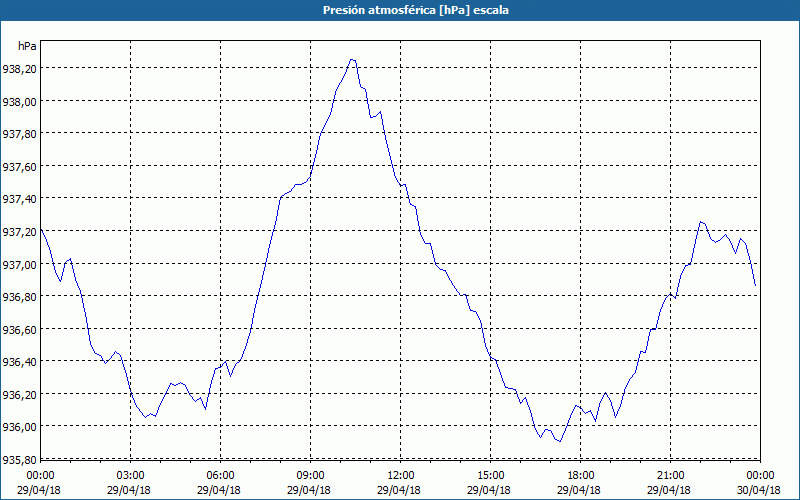Select the 936,20 y-axis label
Screen dimensions: 800x500
coord(19,394)
